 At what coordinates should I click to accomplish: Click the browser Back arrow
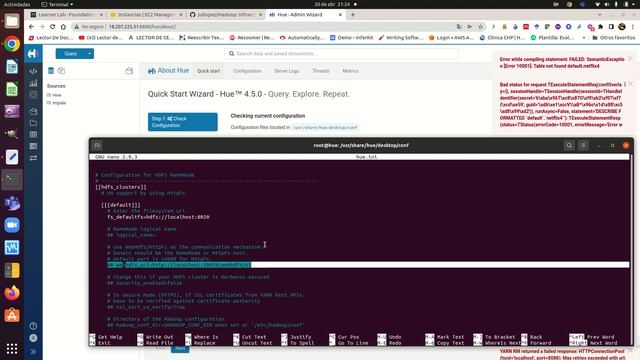[31, 27]
